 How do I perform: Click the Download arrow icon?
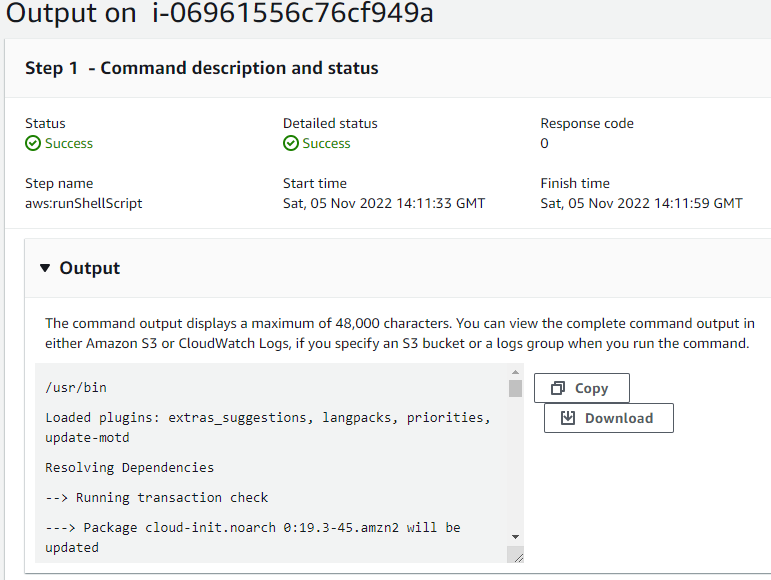(x=568, y=418)
